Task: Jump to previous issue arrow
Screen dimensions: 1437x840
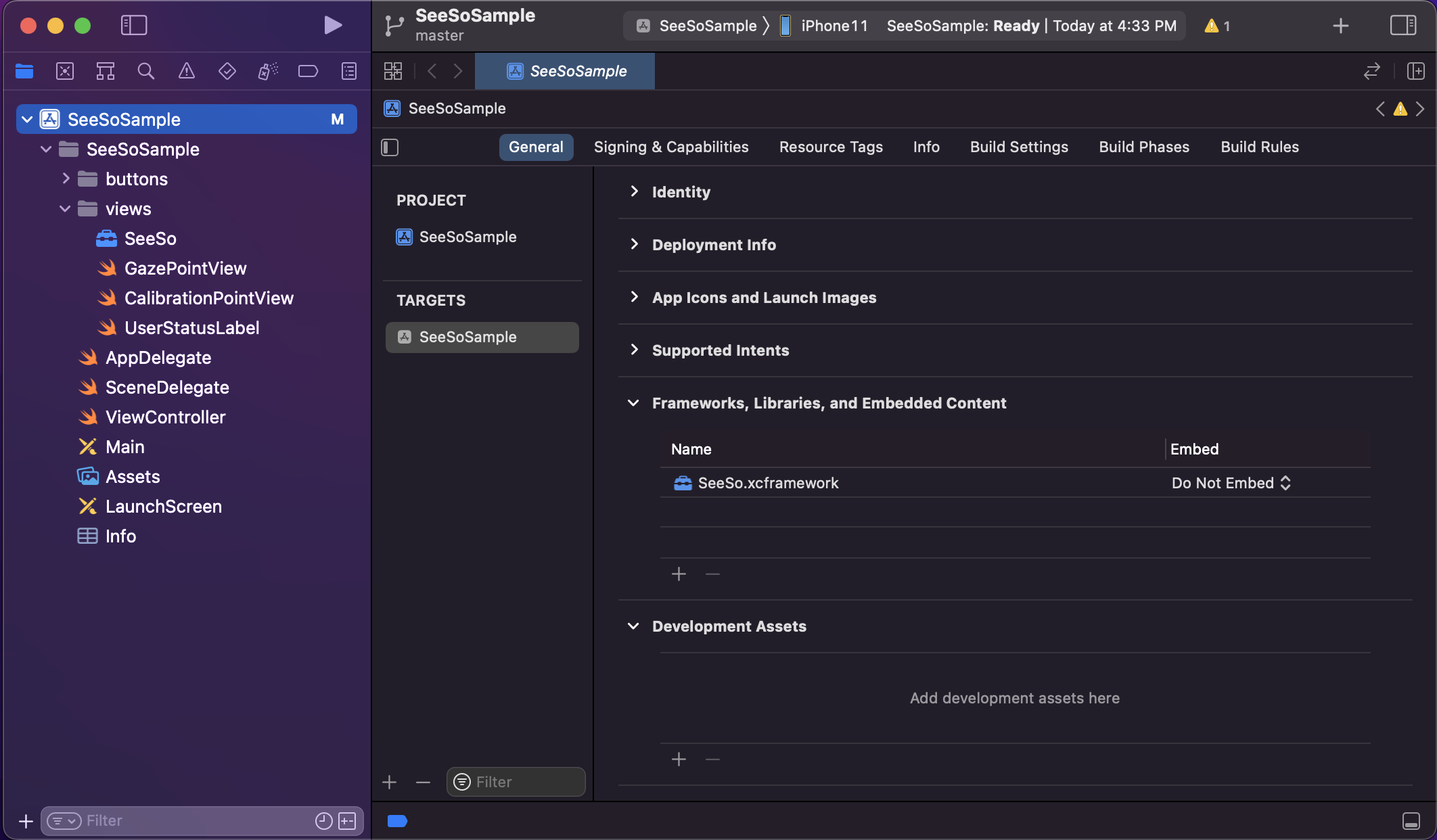Action: coord(1380,109)
